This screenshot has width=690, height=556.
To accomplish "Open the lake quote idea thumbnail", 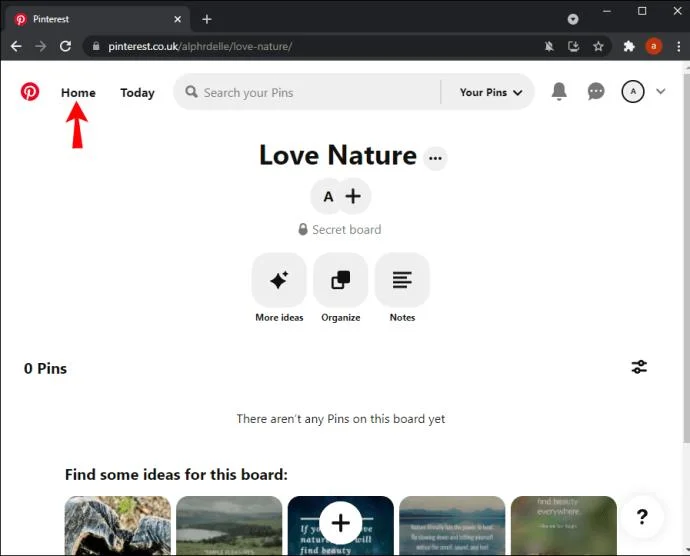I will coord(452,526).
